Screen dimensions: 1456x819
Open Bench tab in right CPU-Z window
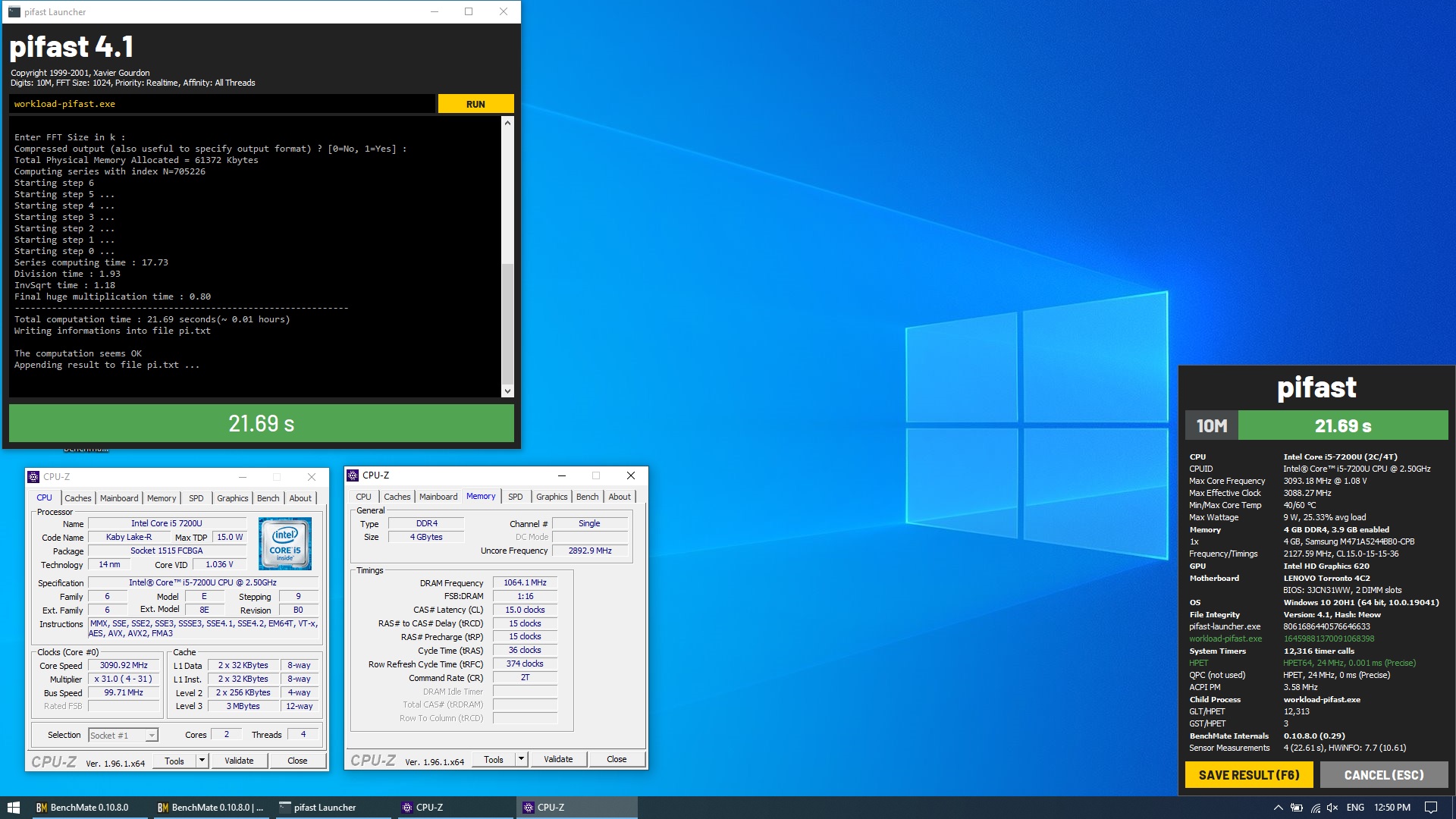[587, 497]
